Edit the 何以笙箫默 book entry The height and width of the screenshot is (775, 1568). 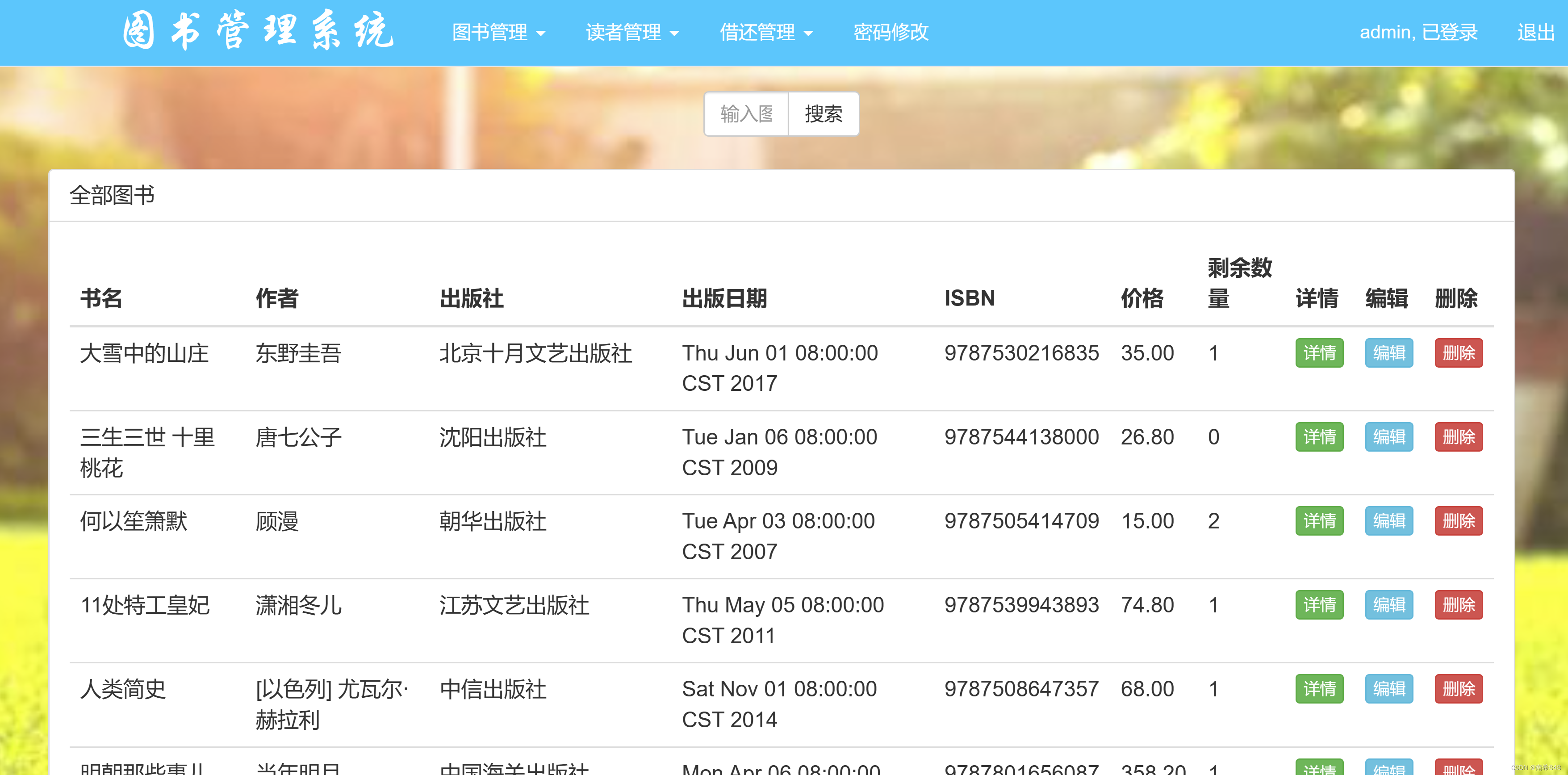(1388, 521)
